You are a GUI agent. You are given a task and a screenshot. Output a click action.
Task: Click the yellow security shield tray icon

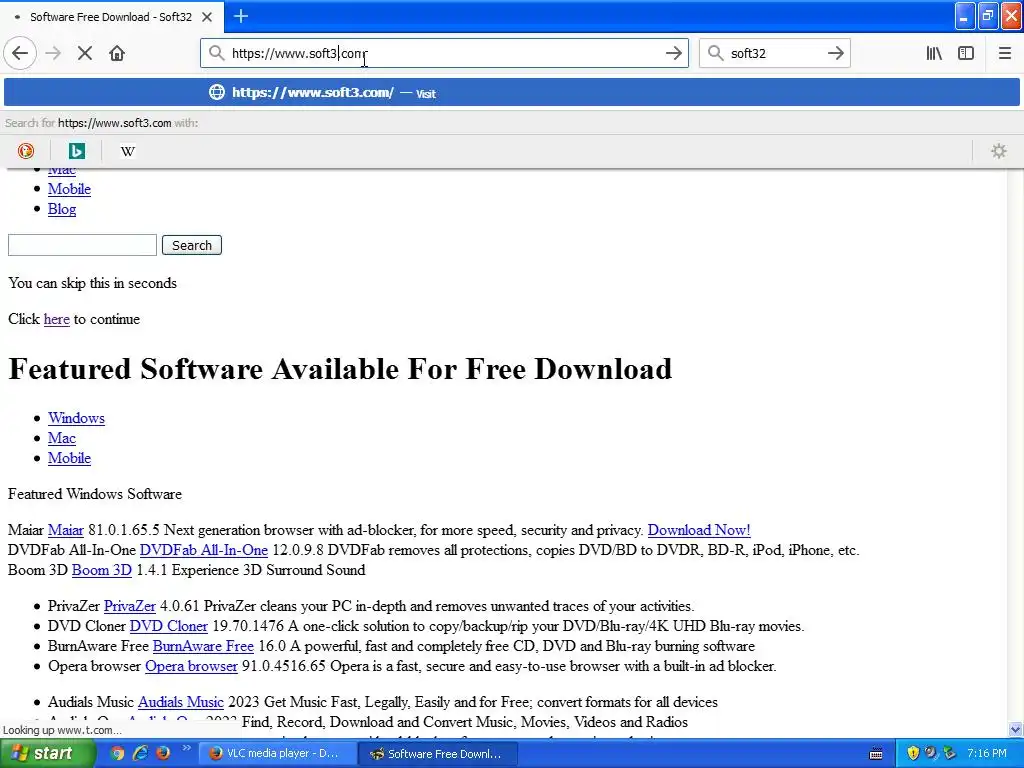click(913, 754)
